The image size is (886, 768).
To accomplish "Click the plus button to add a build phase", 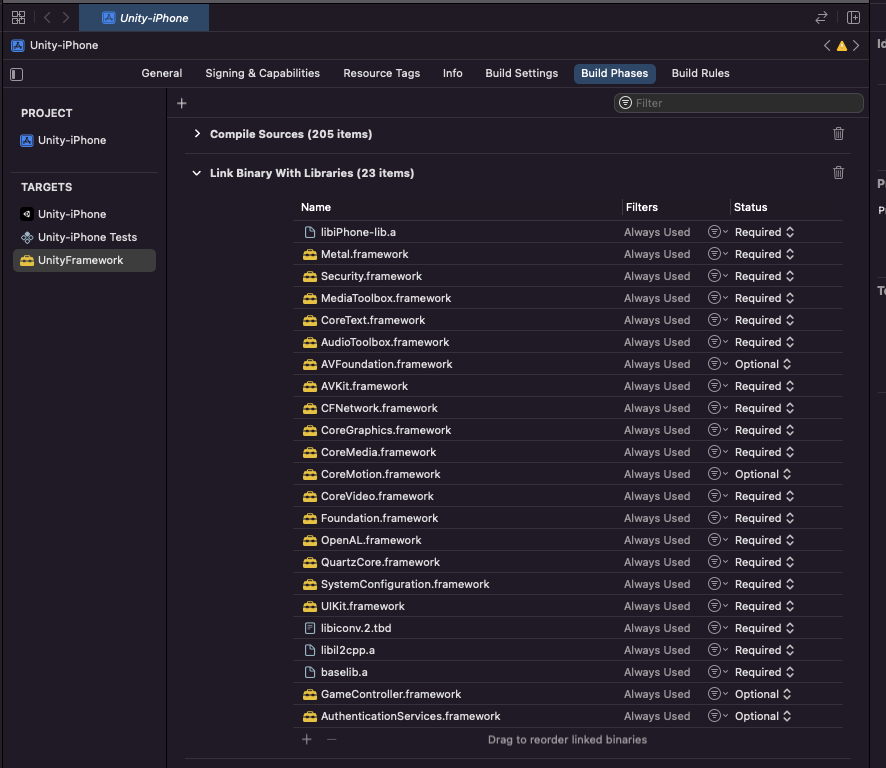I will [x=181, y=102].
